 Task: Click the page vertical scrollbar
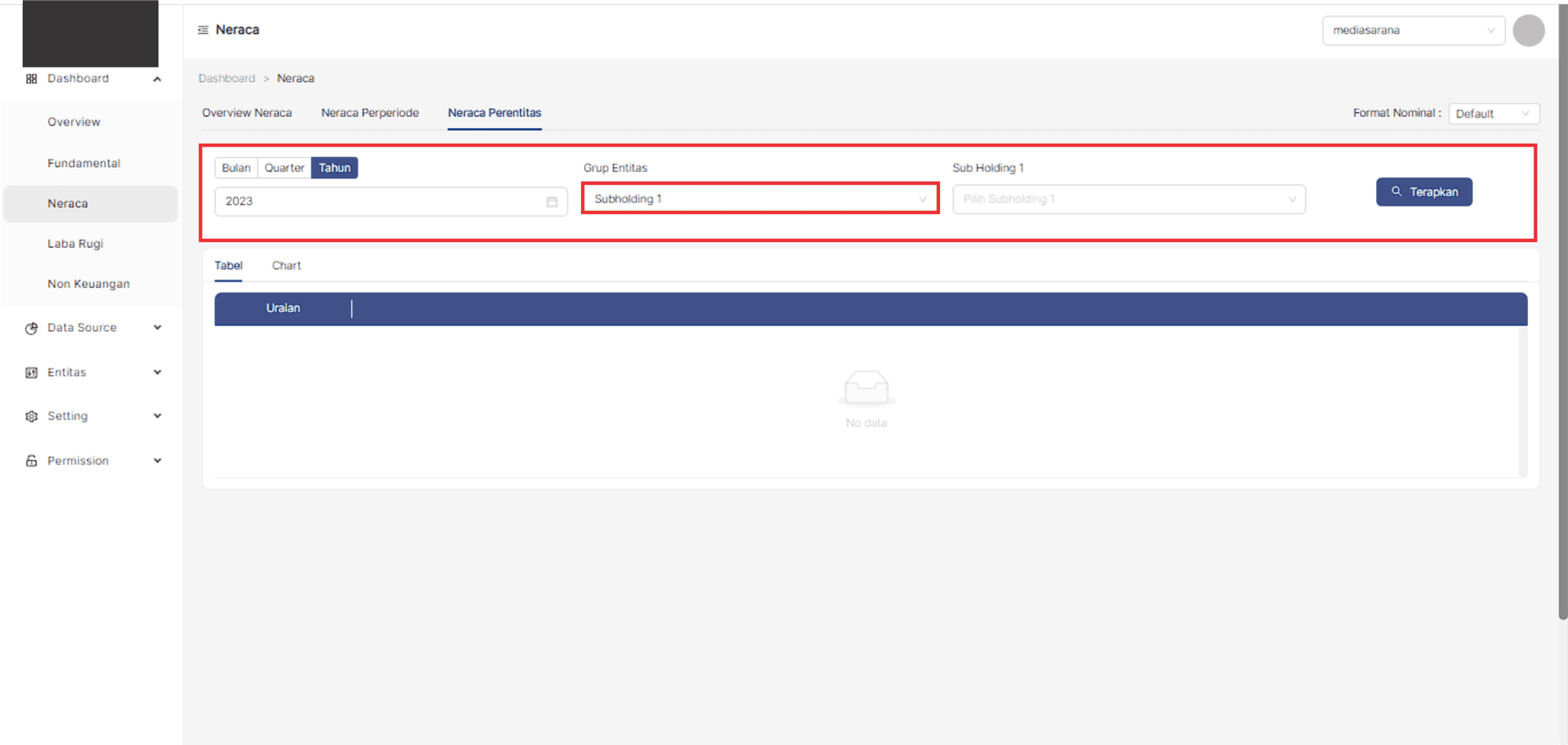pyautogui.click(x=1563, y=314)
